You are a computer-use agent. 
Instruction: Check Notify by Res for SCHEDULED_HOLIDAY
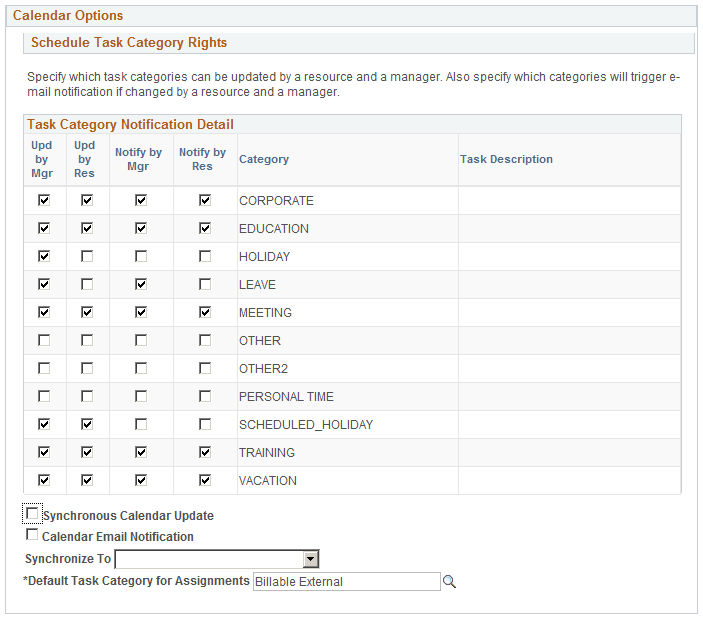(205, 424)
